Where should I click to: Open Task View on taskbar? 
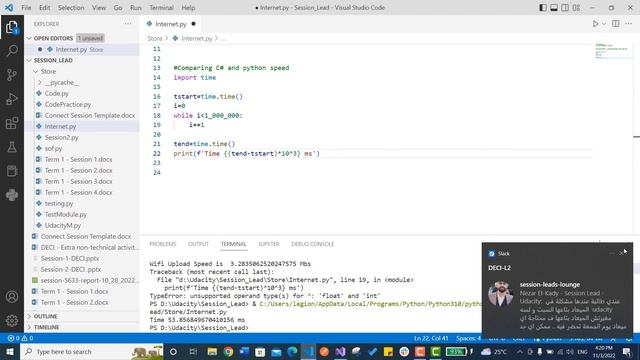(x=193, y=351)
